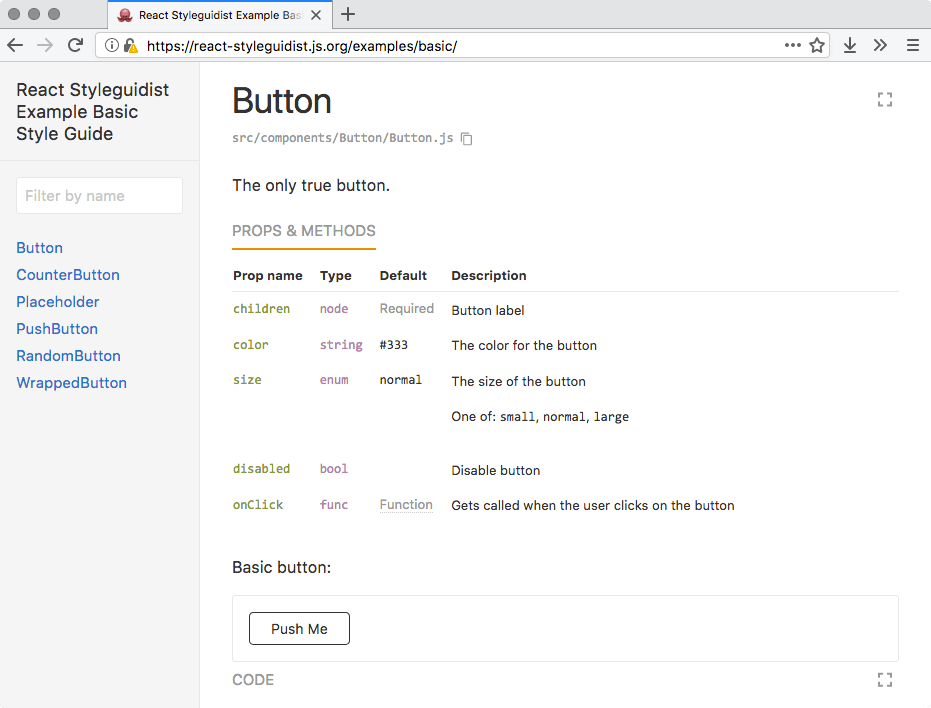Click the browser Back arrow
Image resolution: width=931 pixels, height=708 pixels.
[x=15, y=45]
